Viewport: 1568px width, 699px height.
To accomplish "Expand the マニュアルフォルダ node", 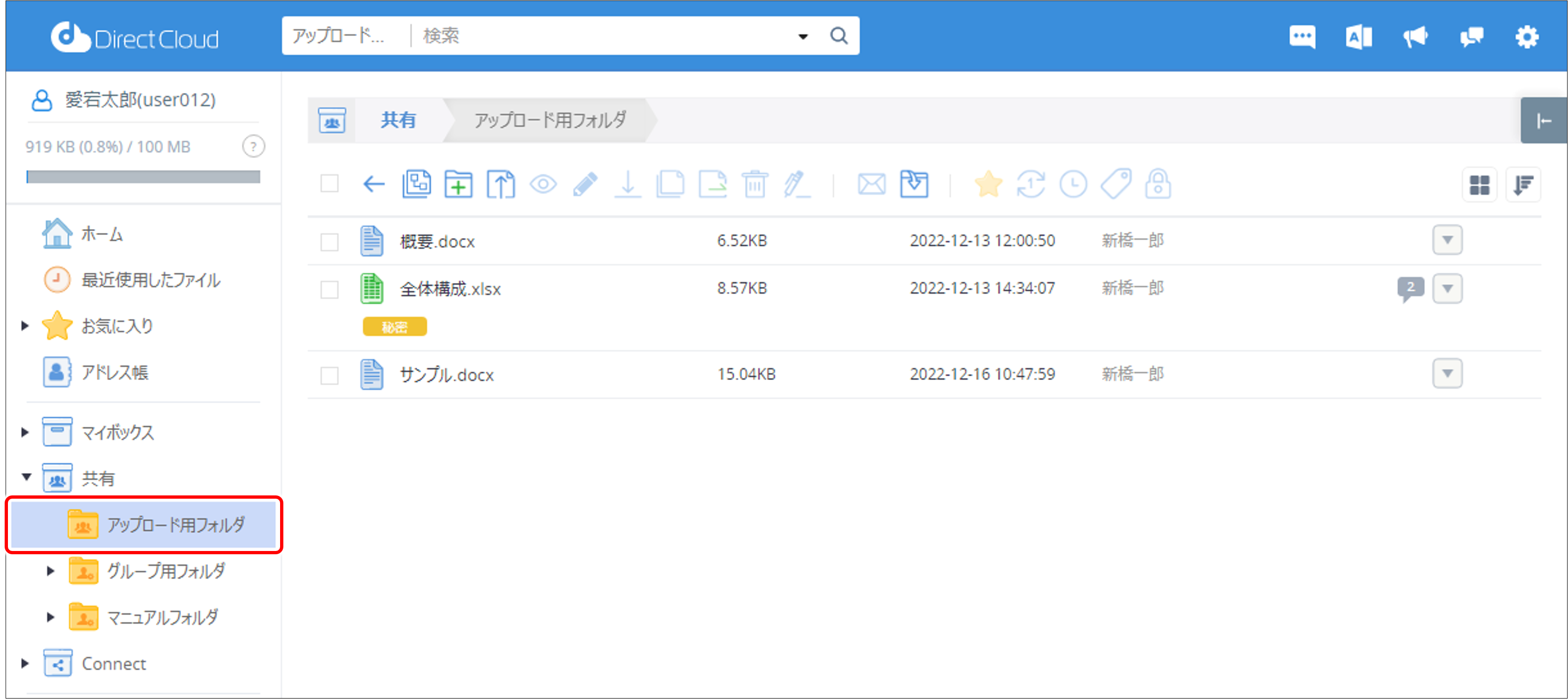I will [x=50, y=617].
